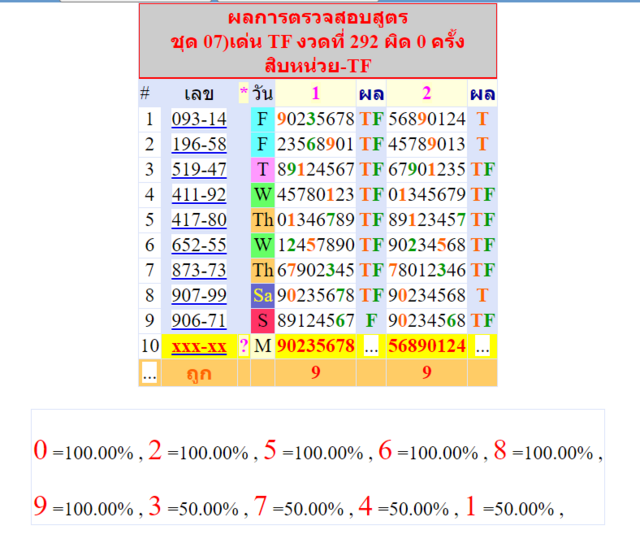The image size is (640, 543).
Task: Click value 89124567 in row 3
Action: click(316, 169)
